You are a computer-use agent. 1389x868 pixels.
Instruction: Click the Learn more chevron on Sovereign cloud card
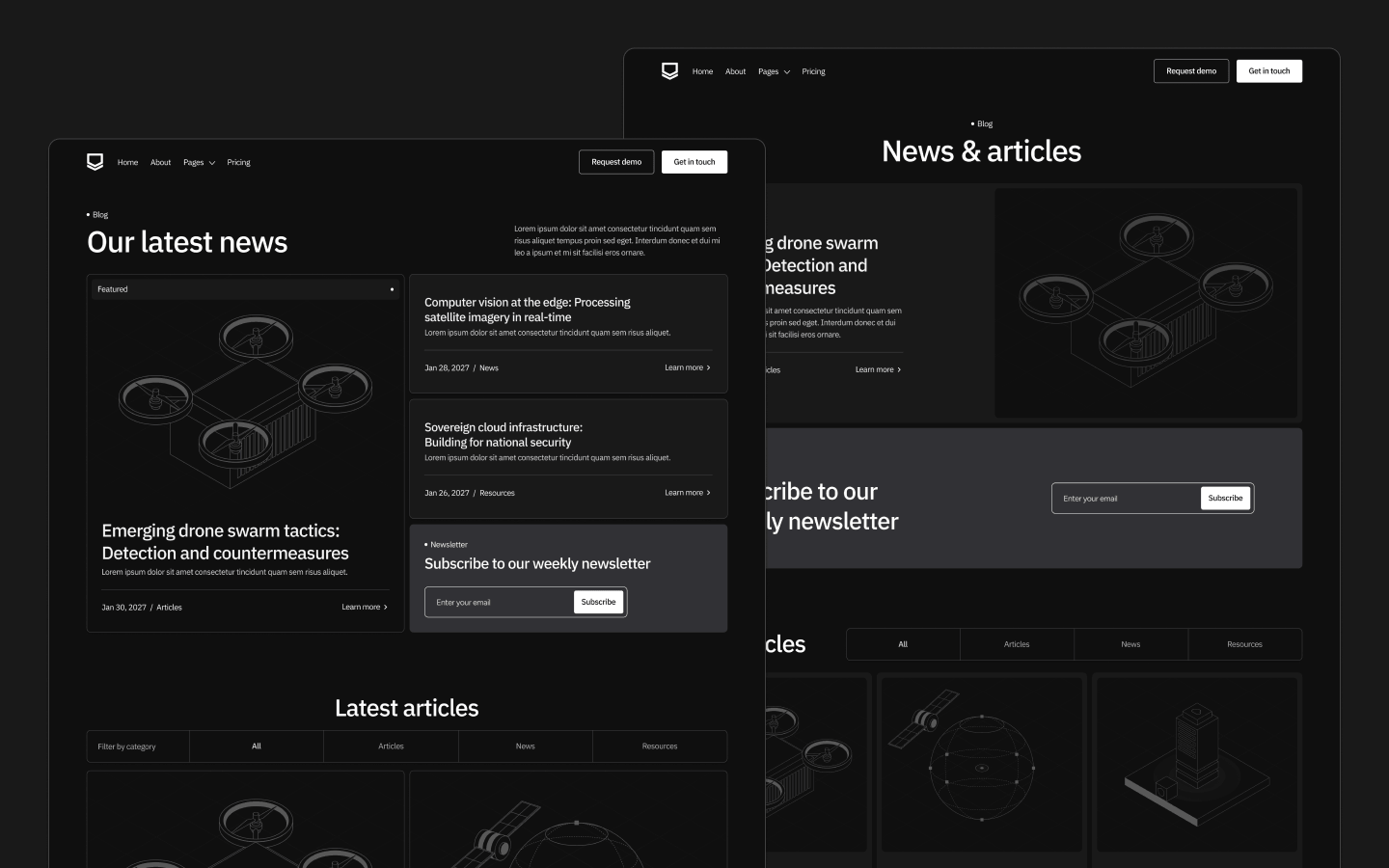click(708, 492)
